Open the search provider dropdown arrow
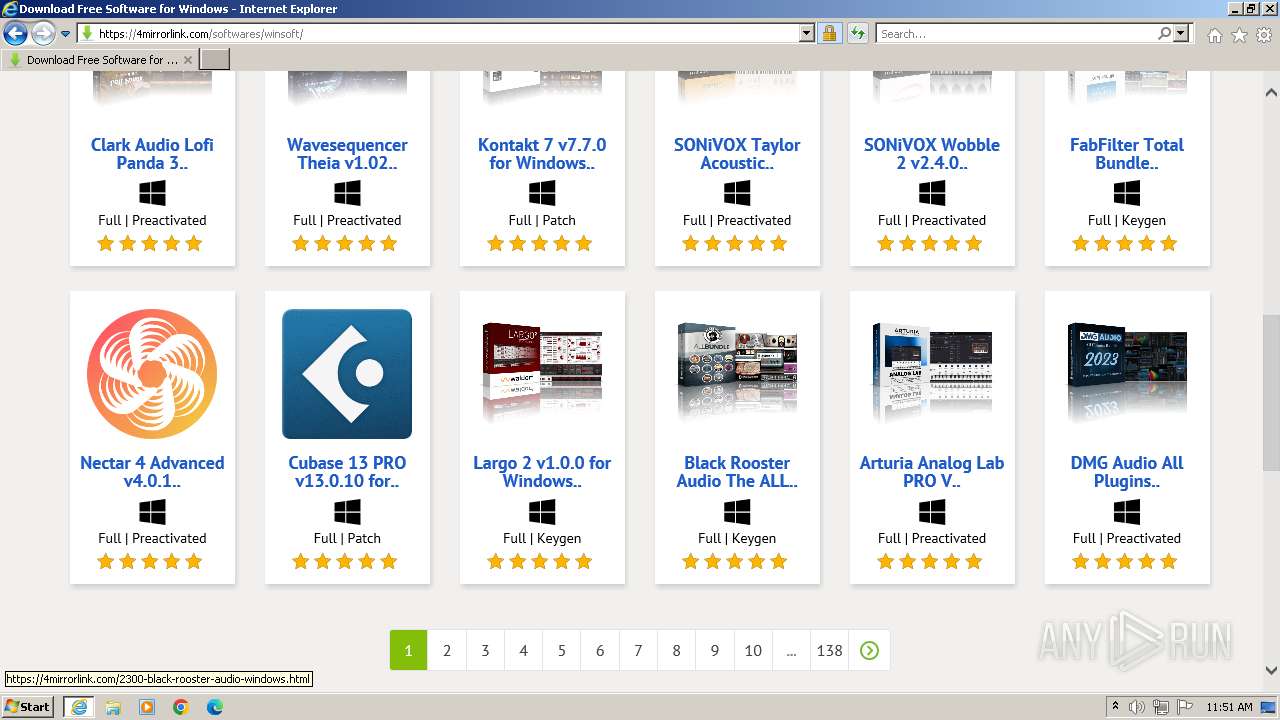This screenshot has width=1280, height=720. pyautogui.click(x=1181, y=34)
